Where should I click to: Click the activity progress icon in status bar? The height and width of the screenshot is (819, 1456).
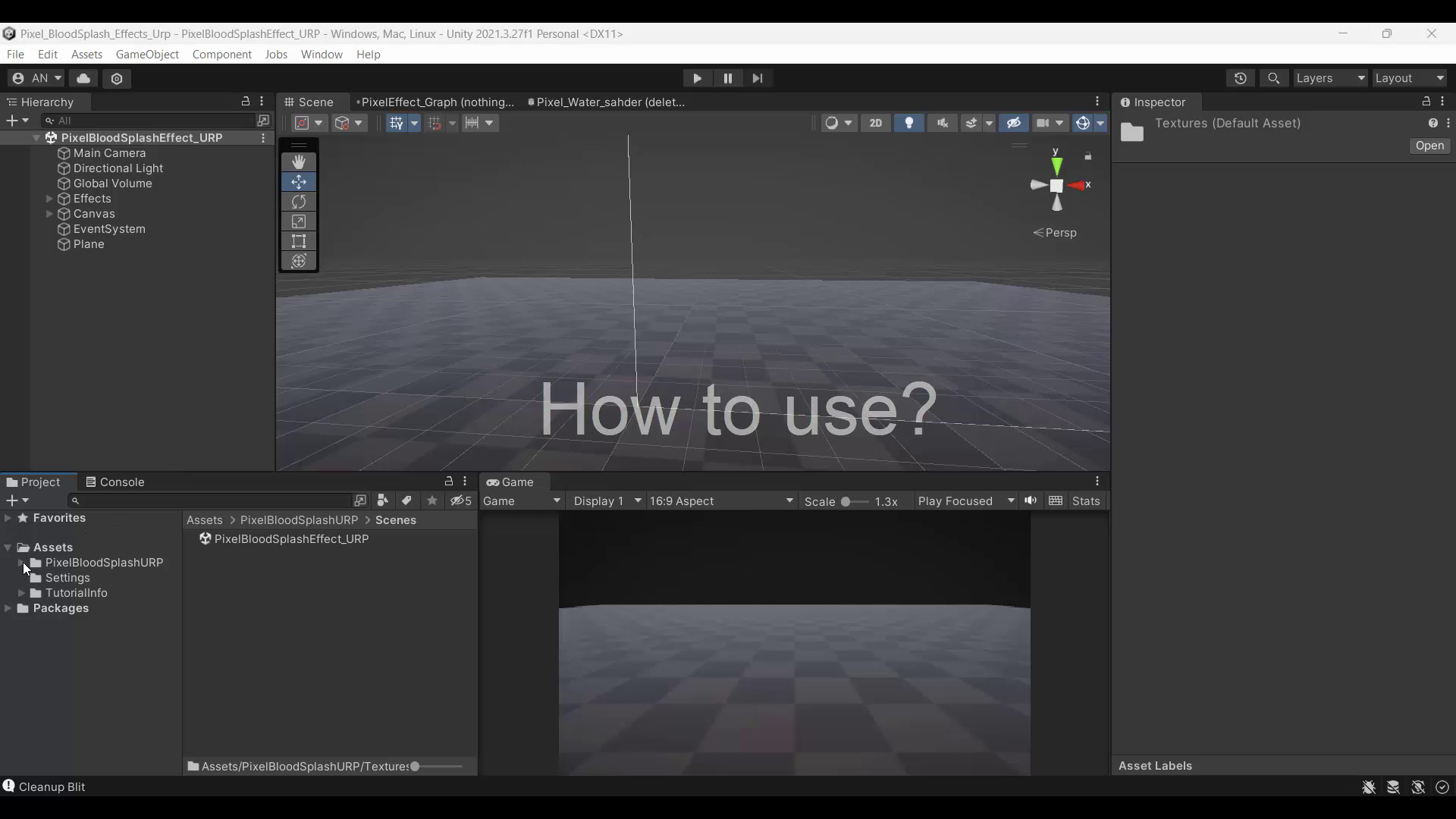(x=1442, y=787)
